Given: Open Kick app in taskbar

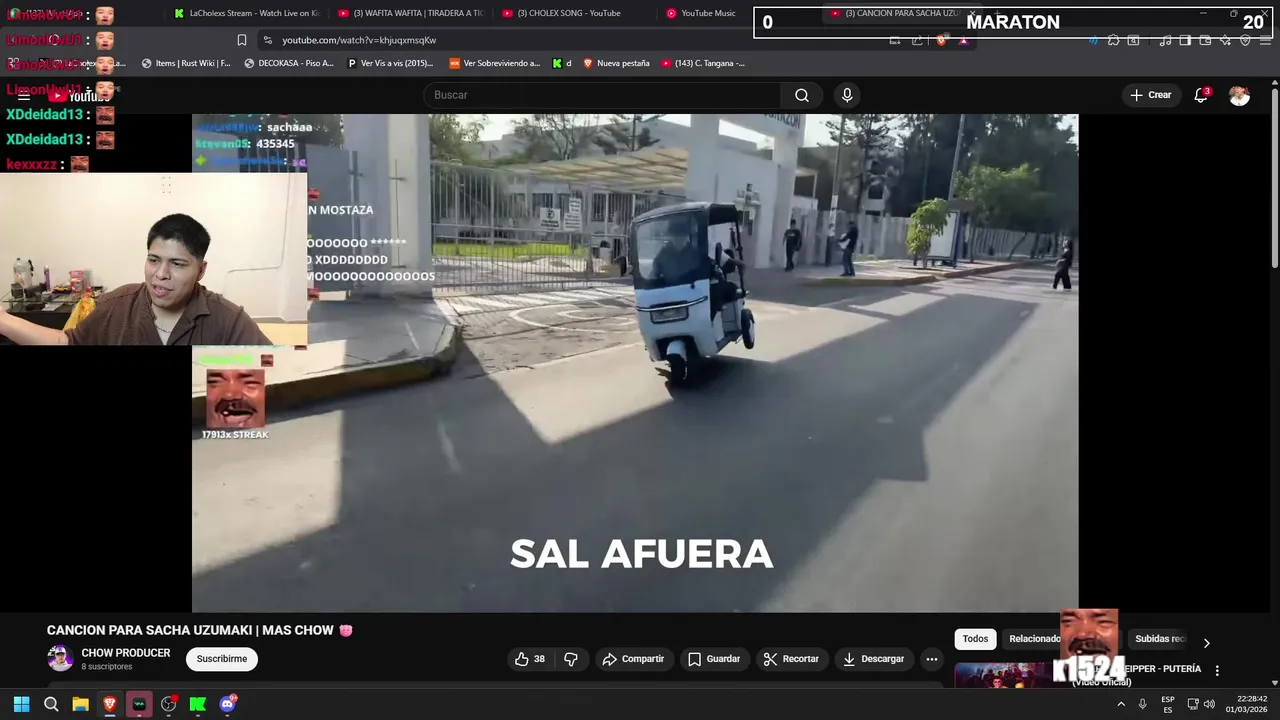Looking at the screenshot, I should click(x=198, y=704).
